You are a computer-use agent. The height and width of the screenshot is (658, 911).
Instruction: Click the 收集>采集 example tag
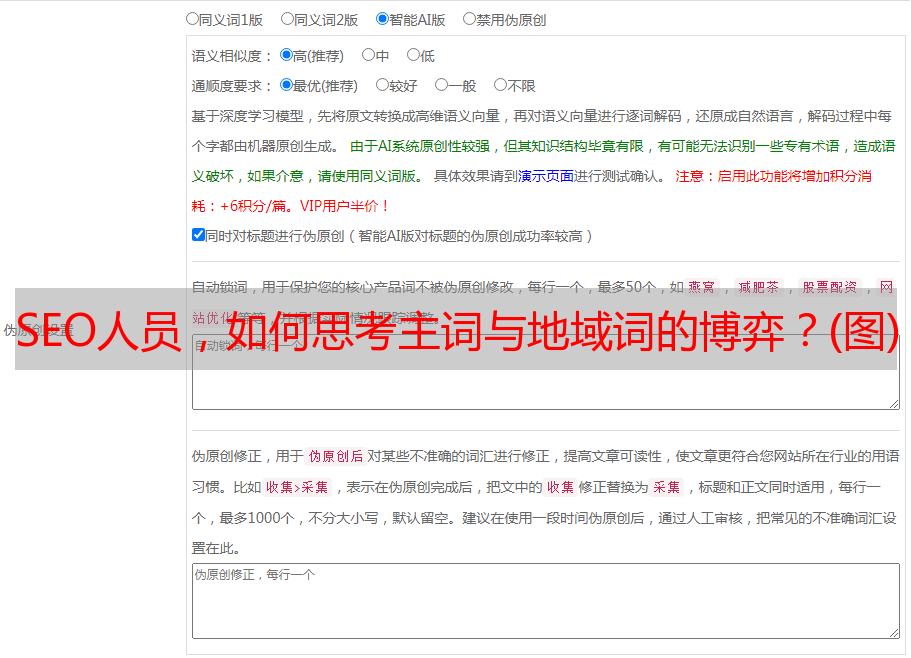click(297, 487)
